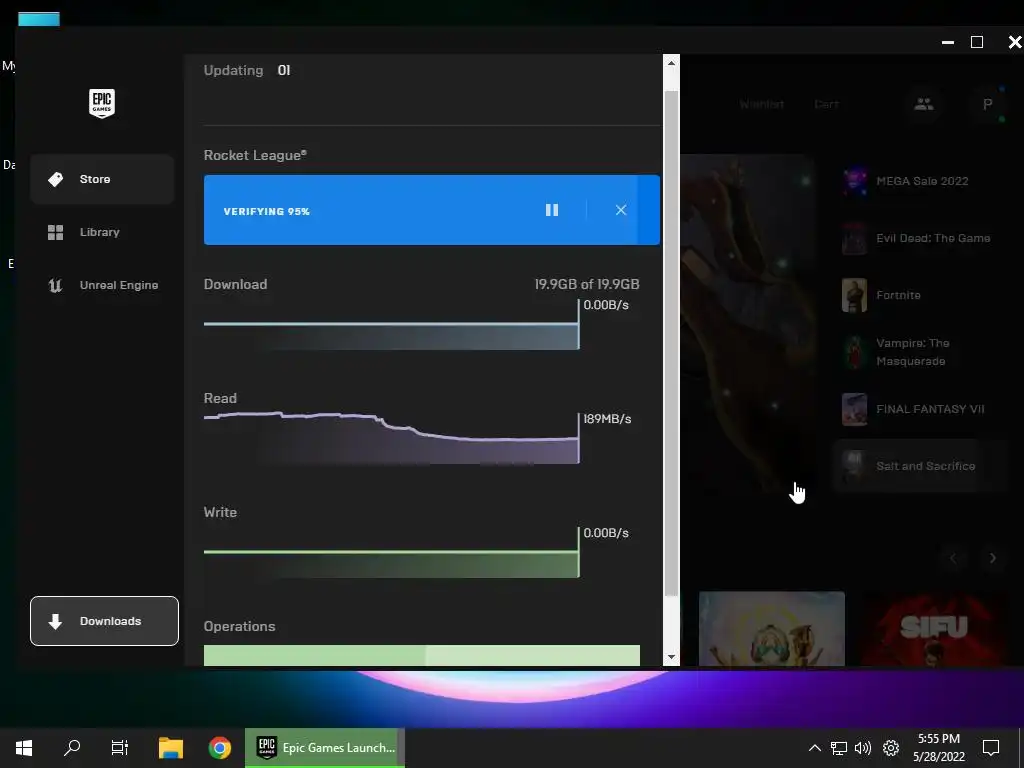Open the notification center icon
Image resolution: width=1024 pixels, height=768 pixels.
tap(991, 748)
